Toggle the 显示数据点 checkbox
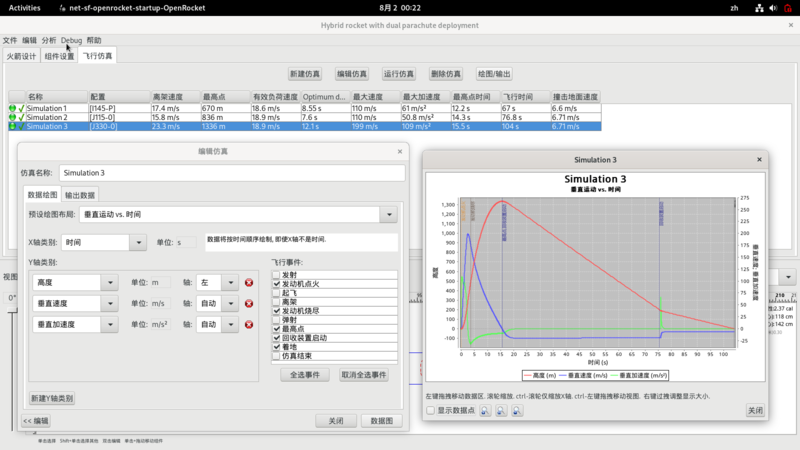The image size is (800, 450). pyautogui.click(x=431, y=411)
